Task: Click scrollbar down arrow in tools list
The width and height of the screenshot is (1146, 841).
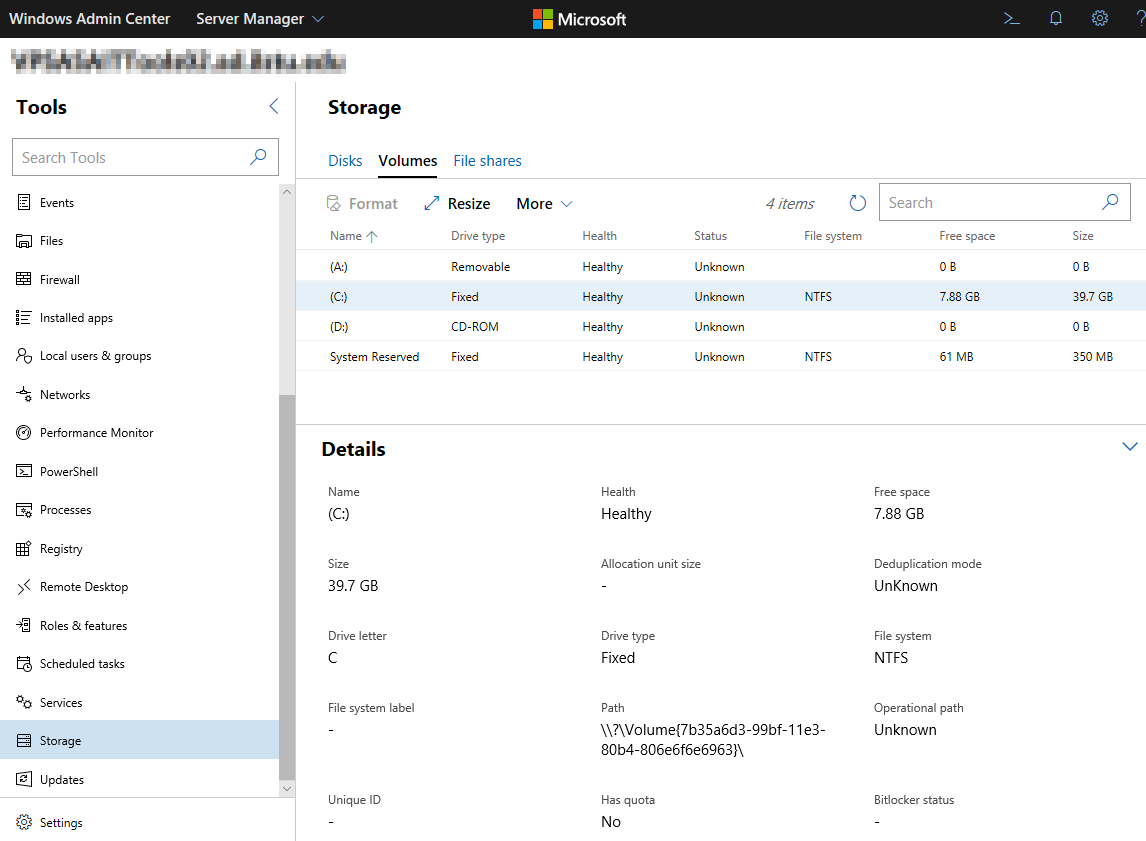Action: (x=287, y=789)
